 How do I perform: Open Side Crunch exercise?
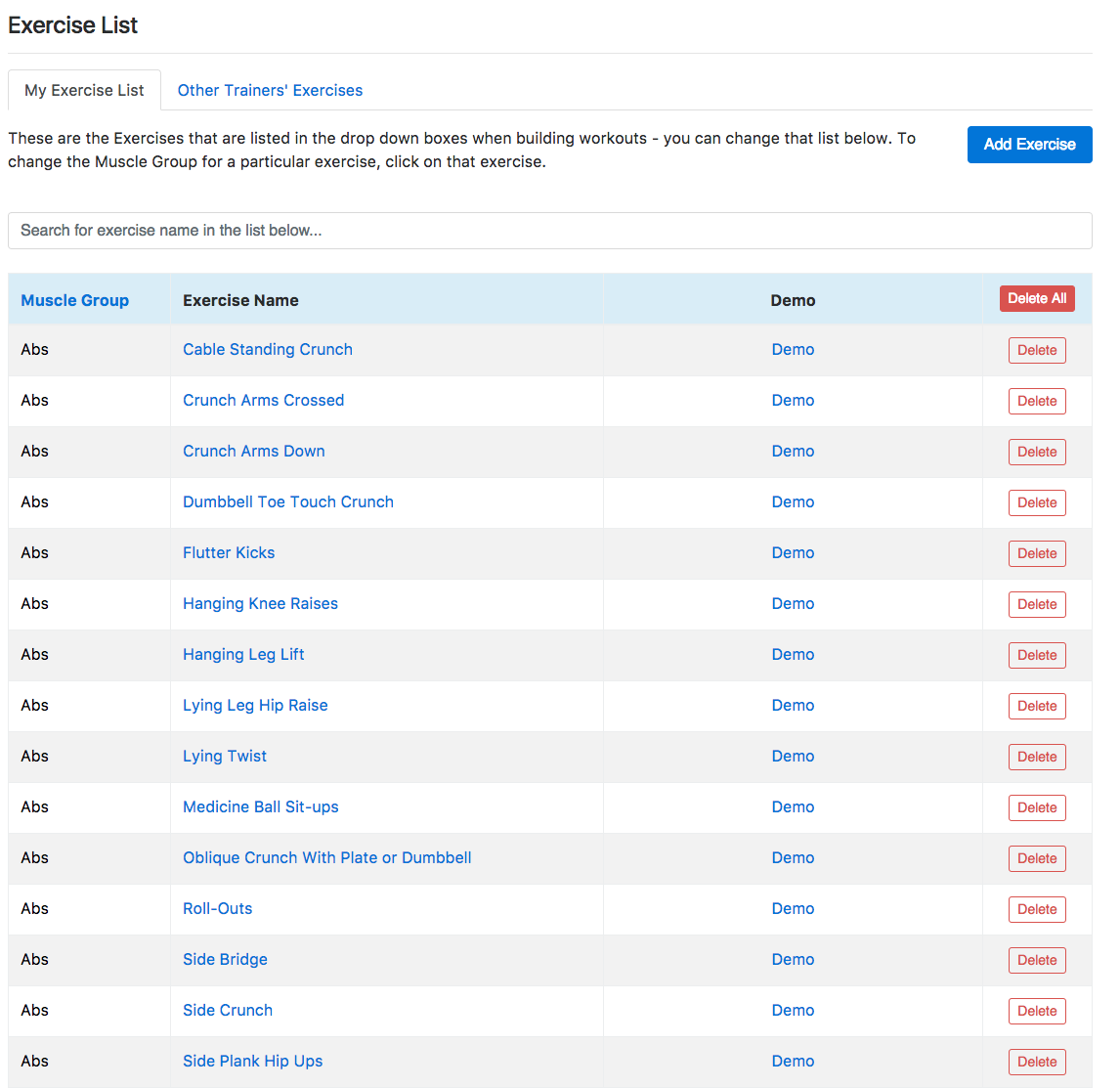[x=228, y=1010]
